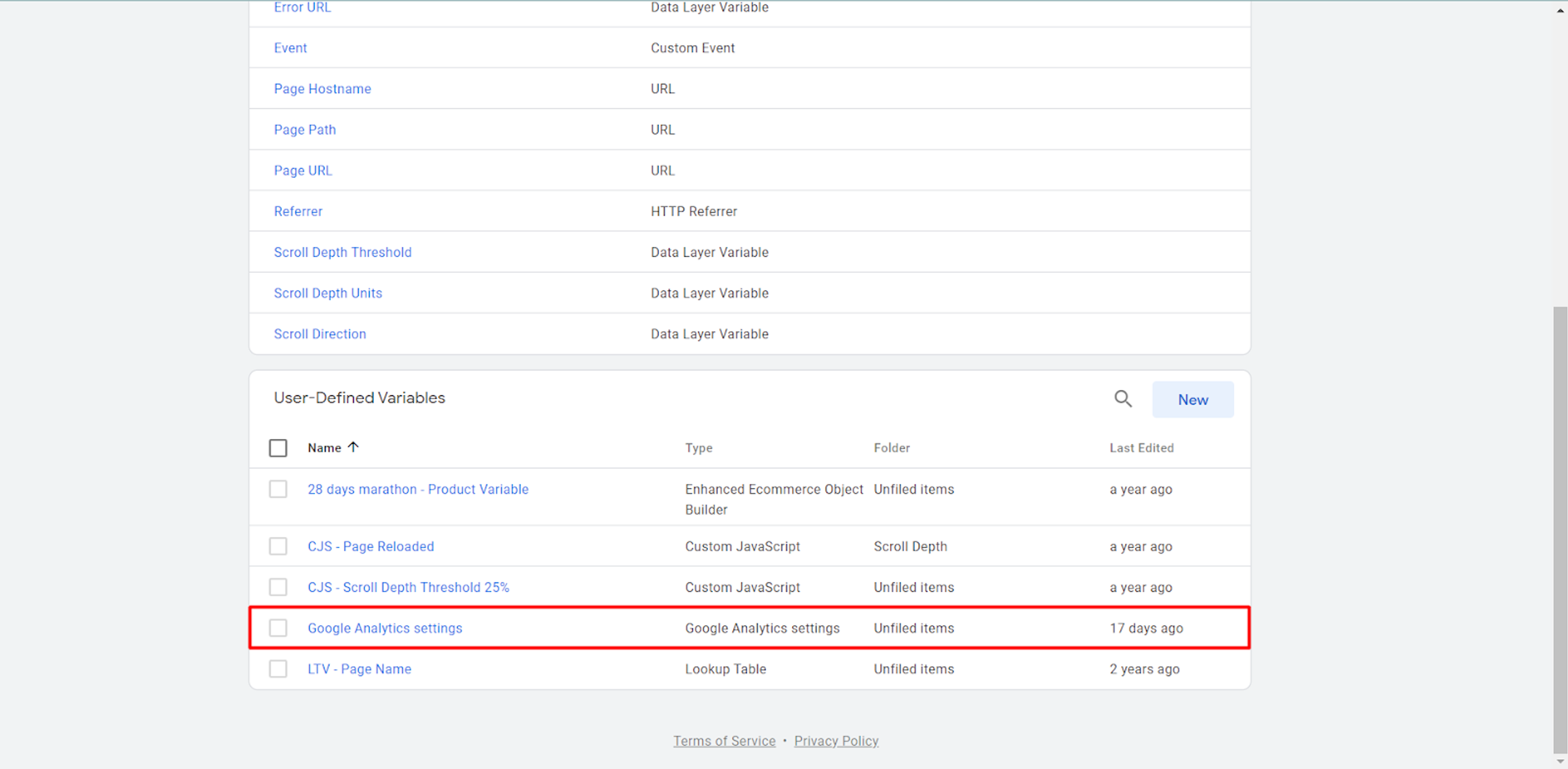Click the vertical scrollbar thumb

tap(1560, 530)
